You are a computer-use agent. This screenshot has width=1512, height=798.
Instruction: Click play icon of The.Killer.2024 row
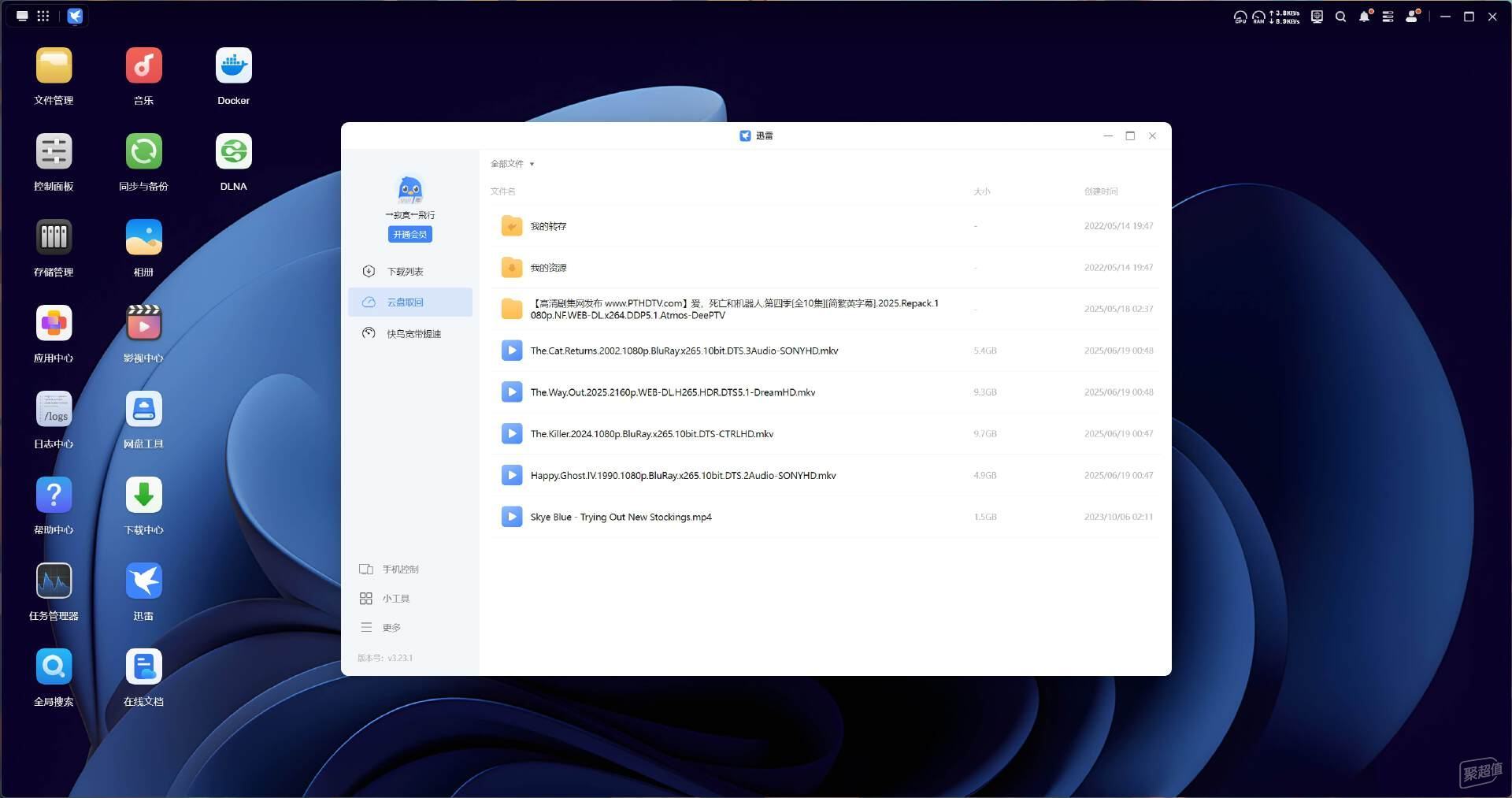click(x=512, y=434)
